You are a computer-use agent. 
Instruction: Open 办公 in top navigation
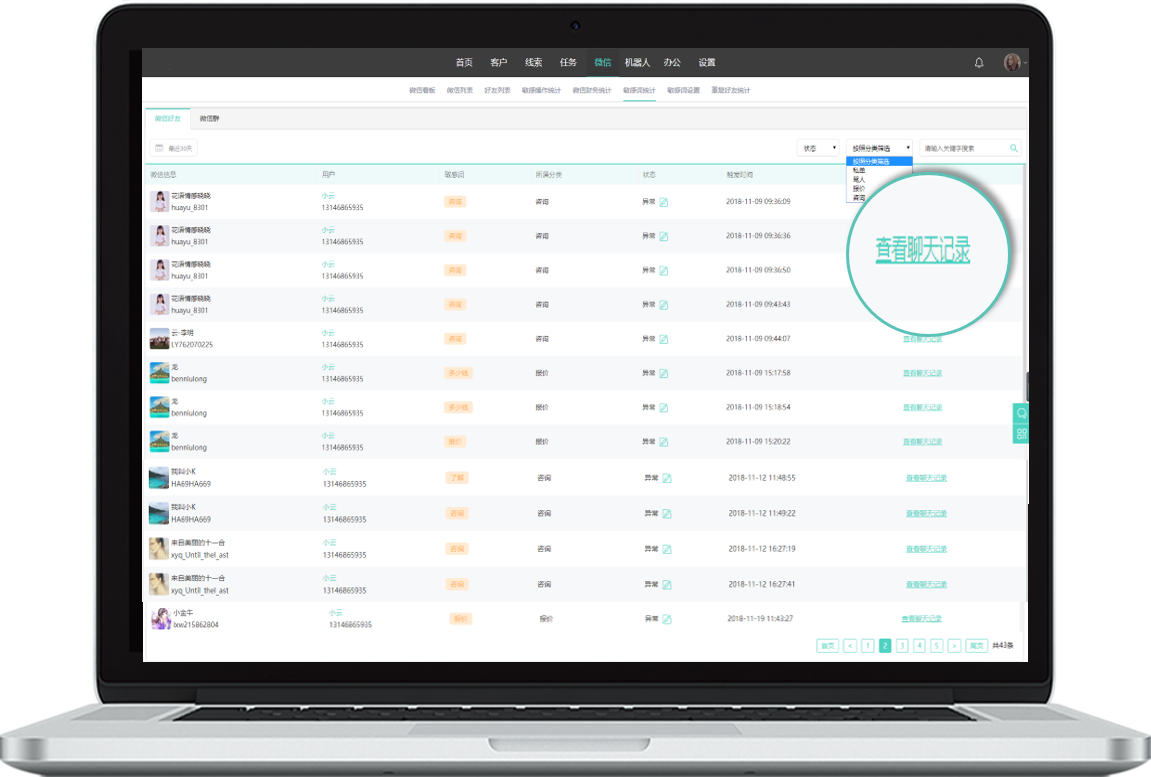click(x=672, y=62)
